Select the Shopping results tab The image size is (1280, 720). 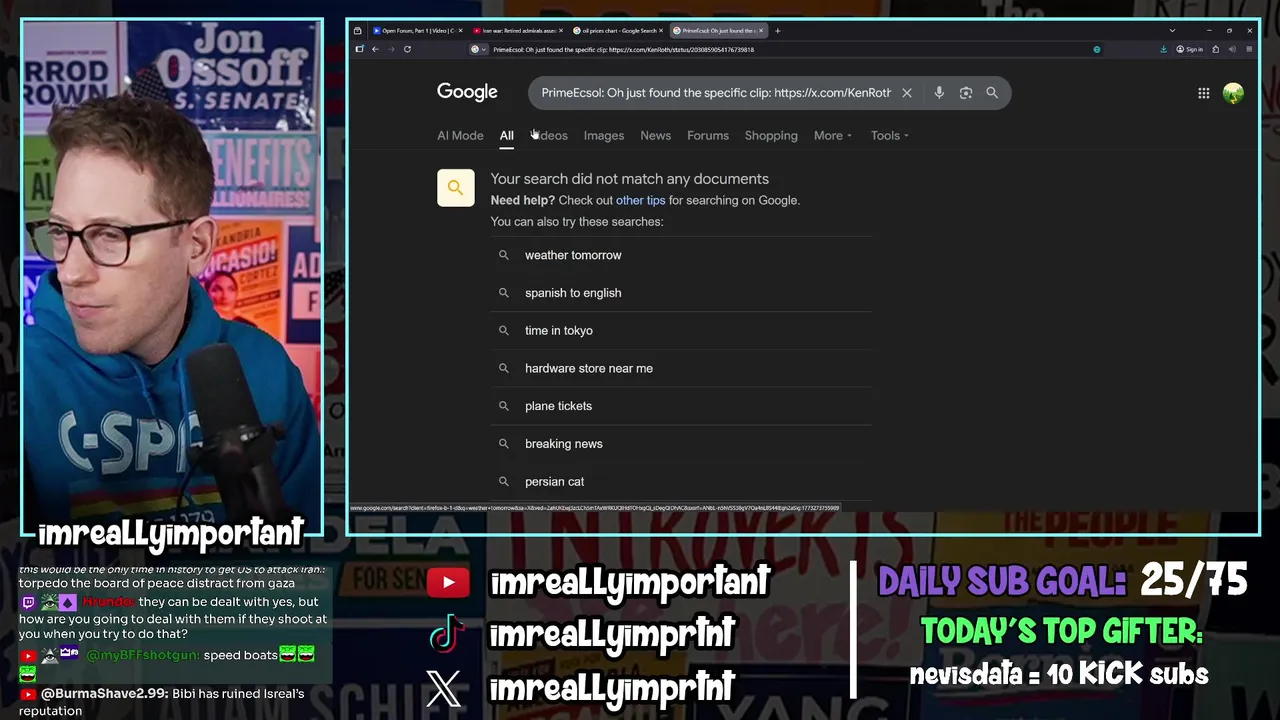771,135
